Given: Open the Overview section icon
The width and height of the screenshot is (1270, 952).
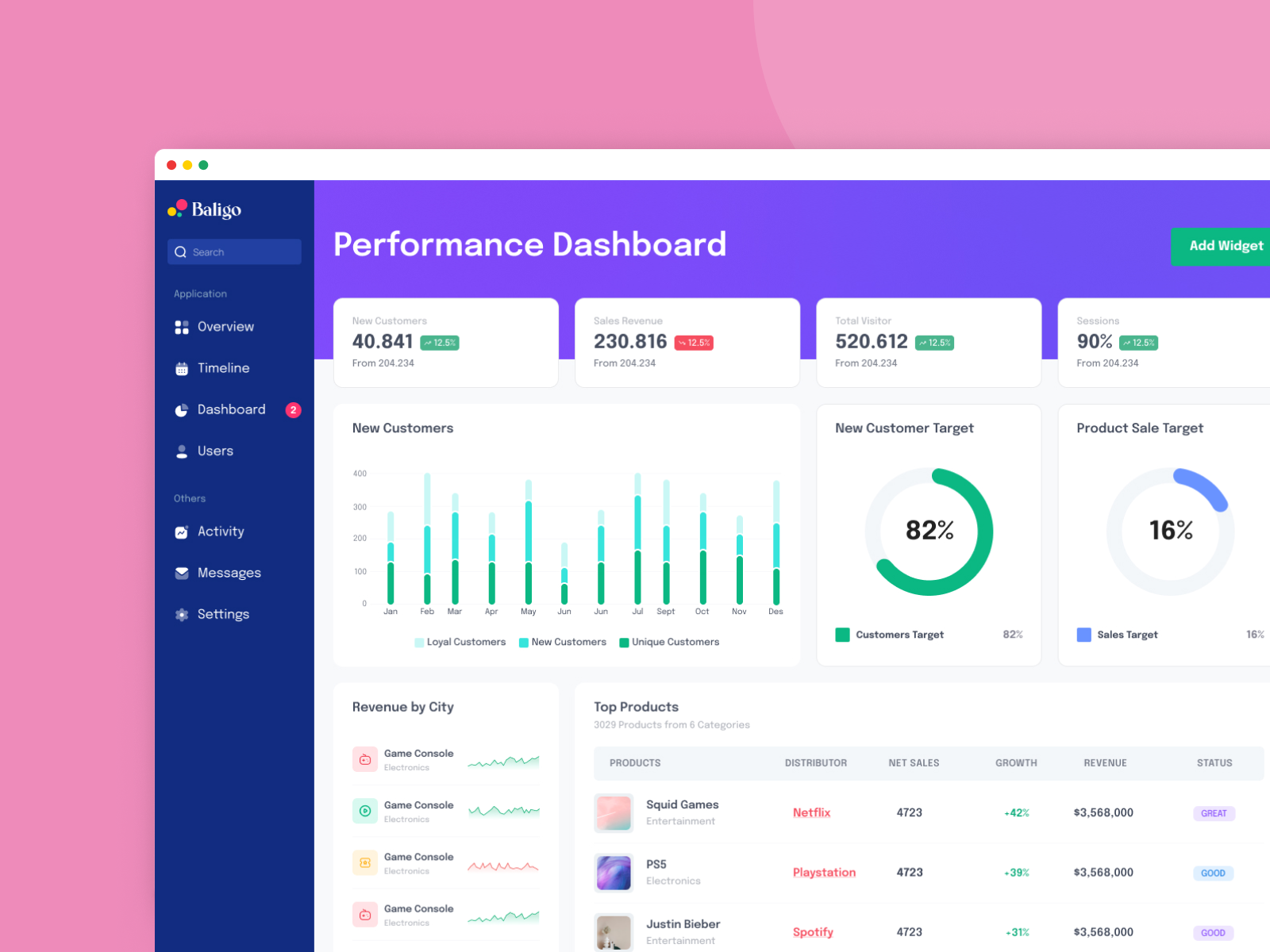Looking at the screenshot, I should [x=181, y=326].
